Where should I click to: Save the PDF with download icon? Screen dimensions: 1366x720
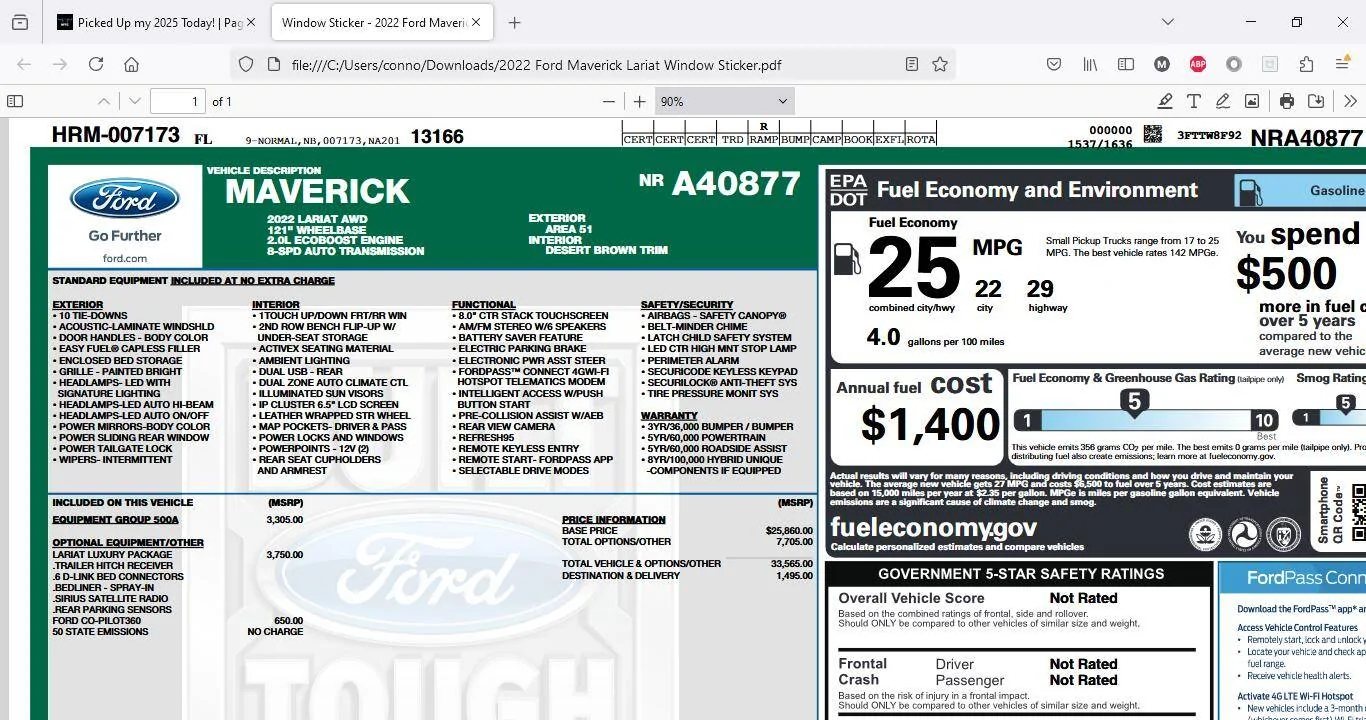tap(1316, 101)
